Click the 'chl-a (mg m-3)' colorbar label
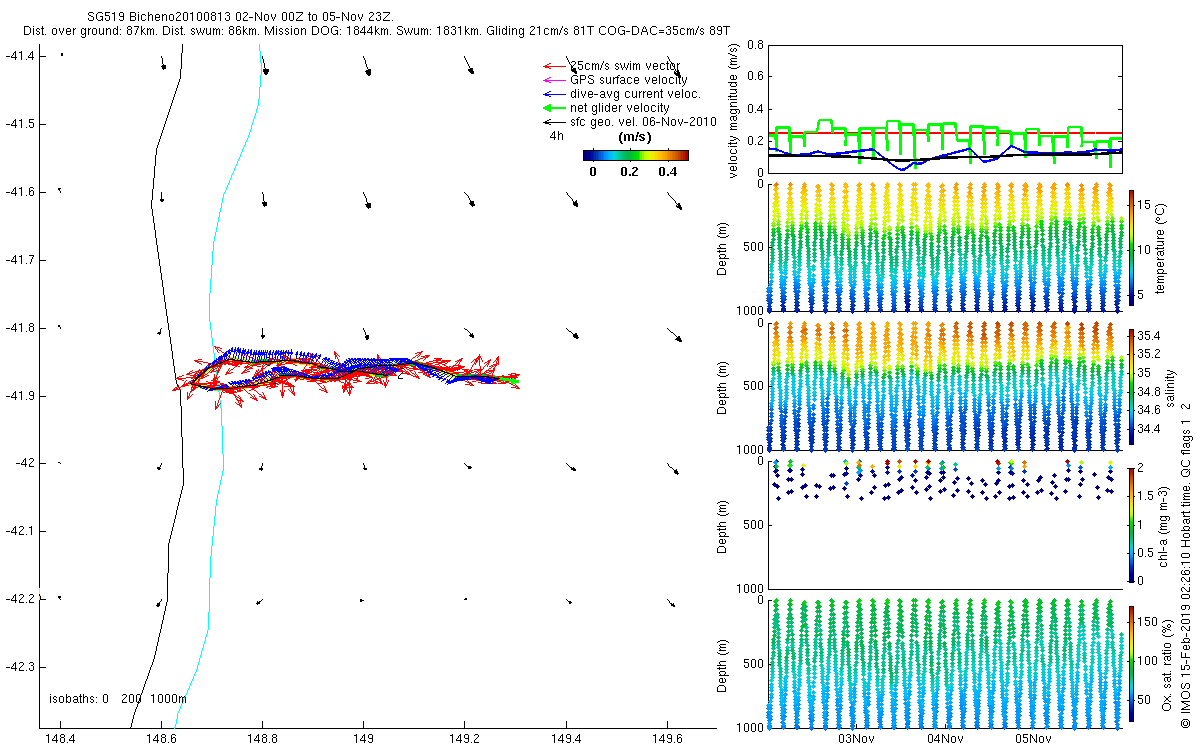This screenshot has width=1200, height=750. (1163, 524)
